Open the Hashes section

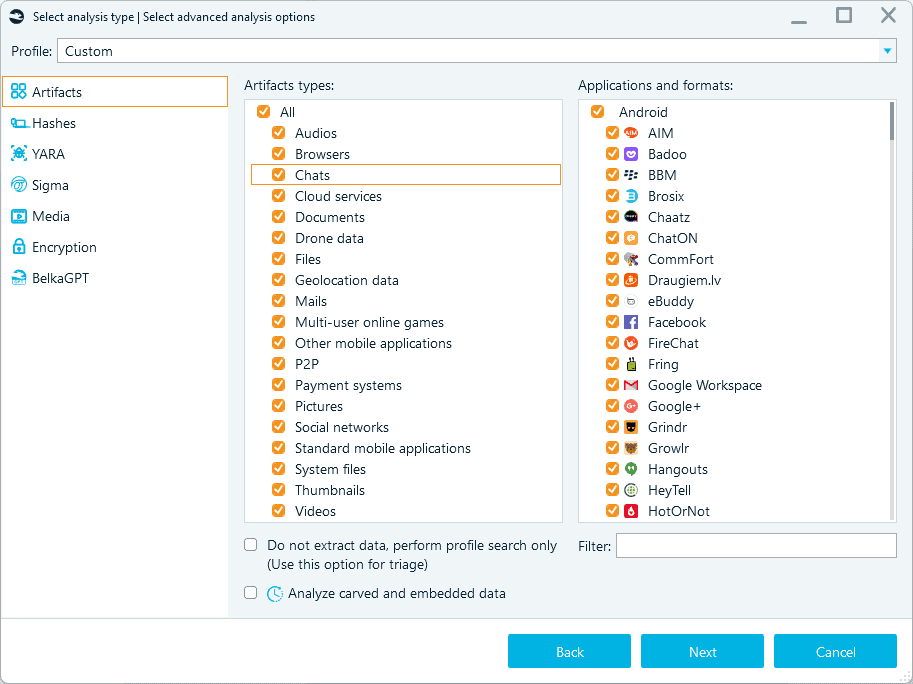(115, 123)
